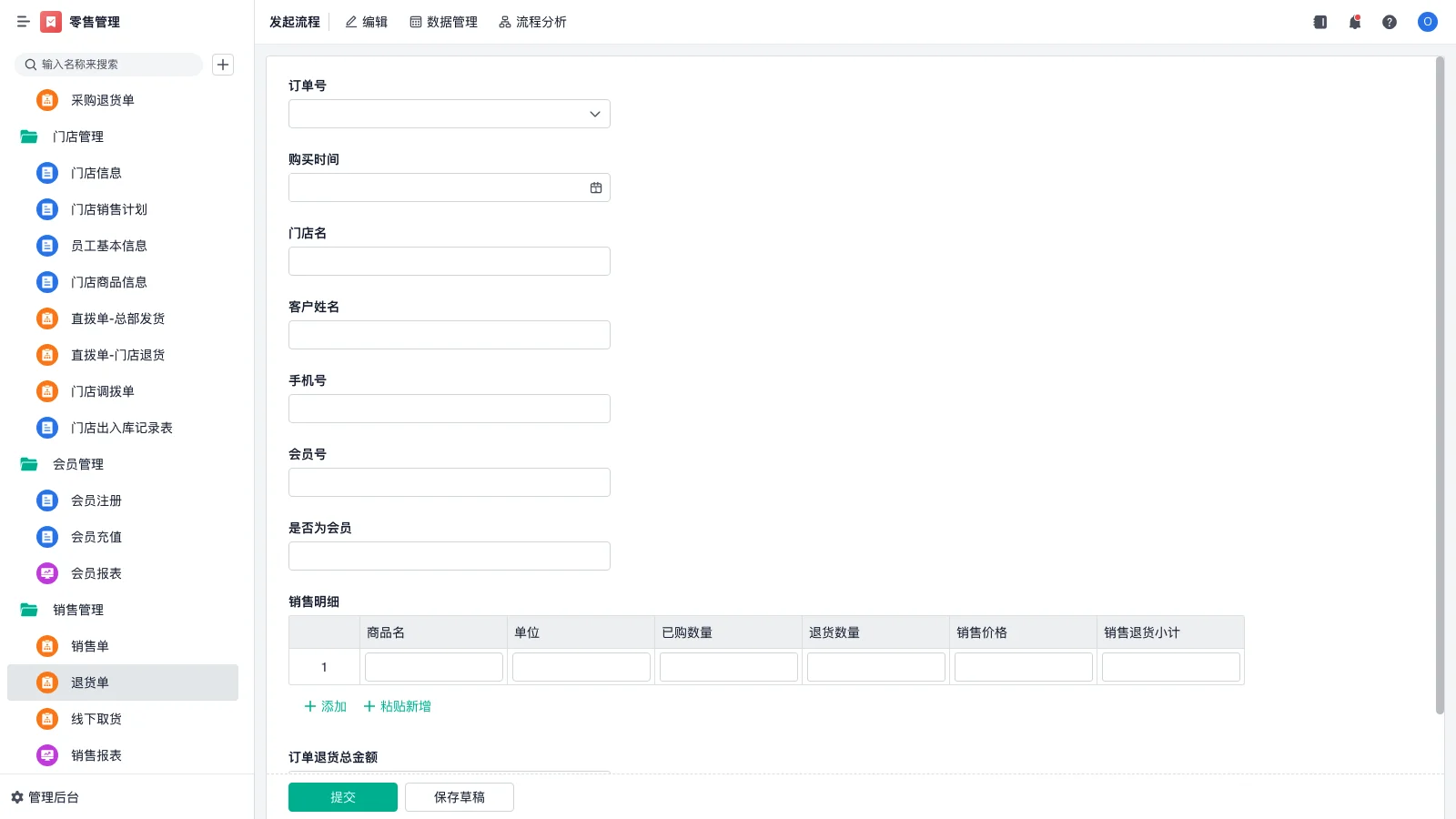Click the panel toggle icon near notifications
1456x819 pixels.
pos(1319,22)
